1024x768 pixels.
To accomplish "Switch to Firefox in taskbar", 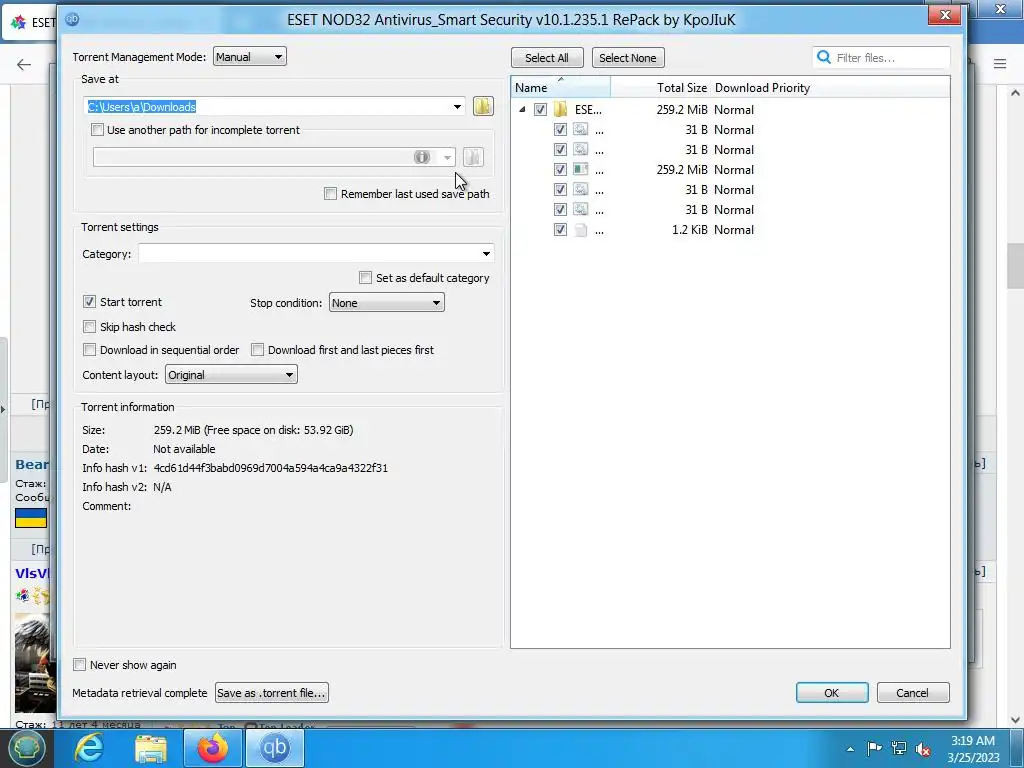I will [x=213, y=748].
